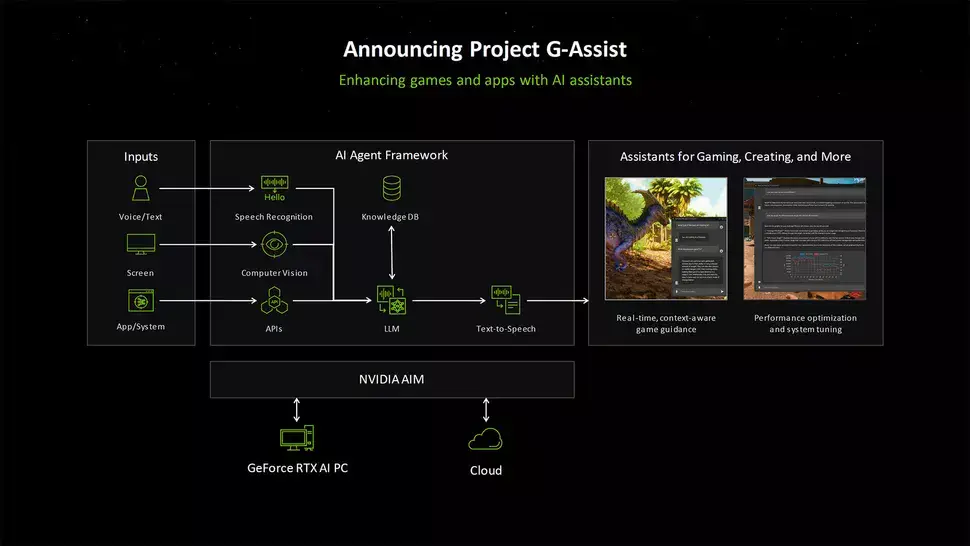Click the 'Speech Recognition' label

click(274, 217)
